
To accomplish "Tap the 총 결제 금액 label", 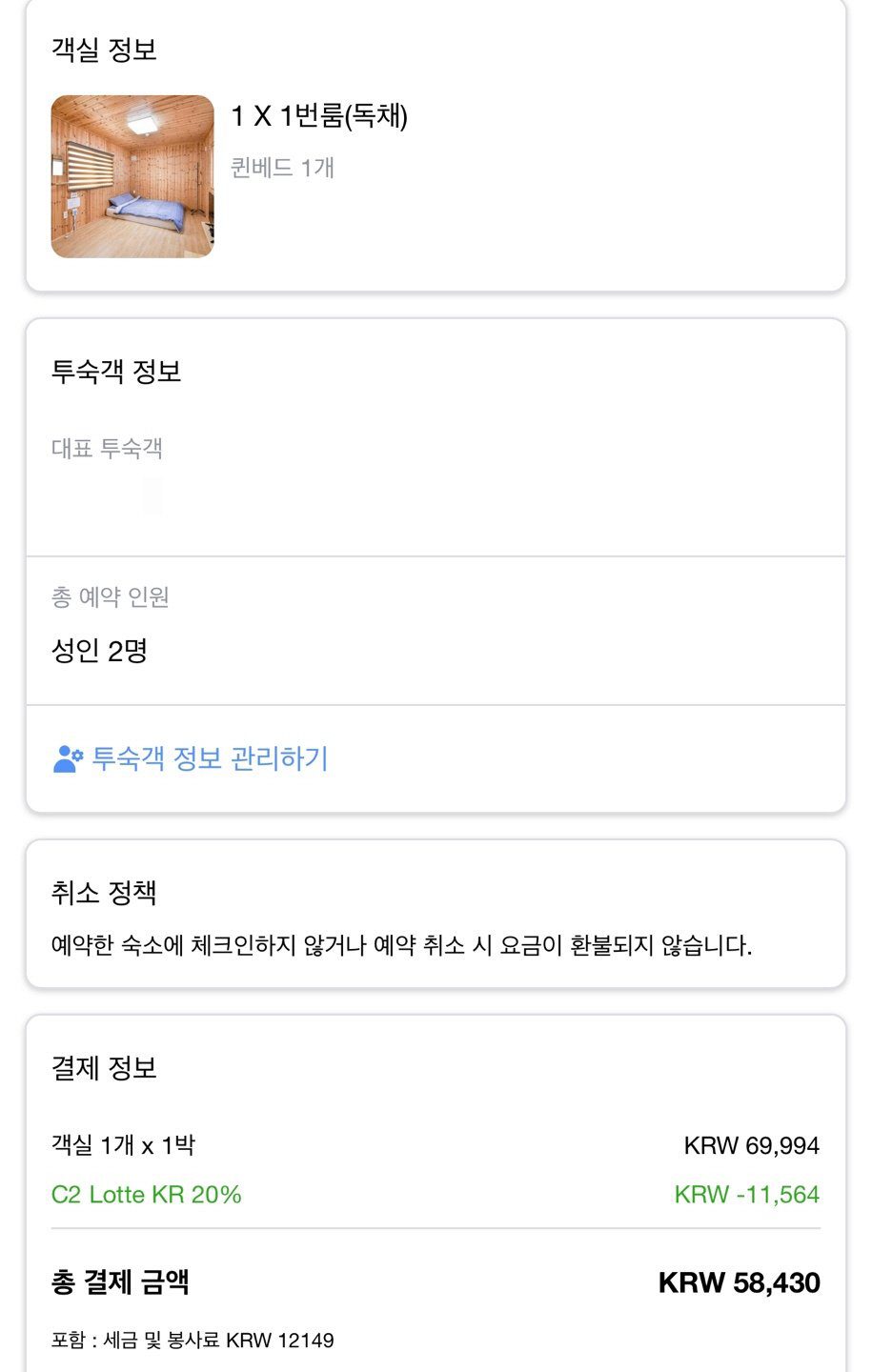I will pyautogui.click(x=120, y=1282).
